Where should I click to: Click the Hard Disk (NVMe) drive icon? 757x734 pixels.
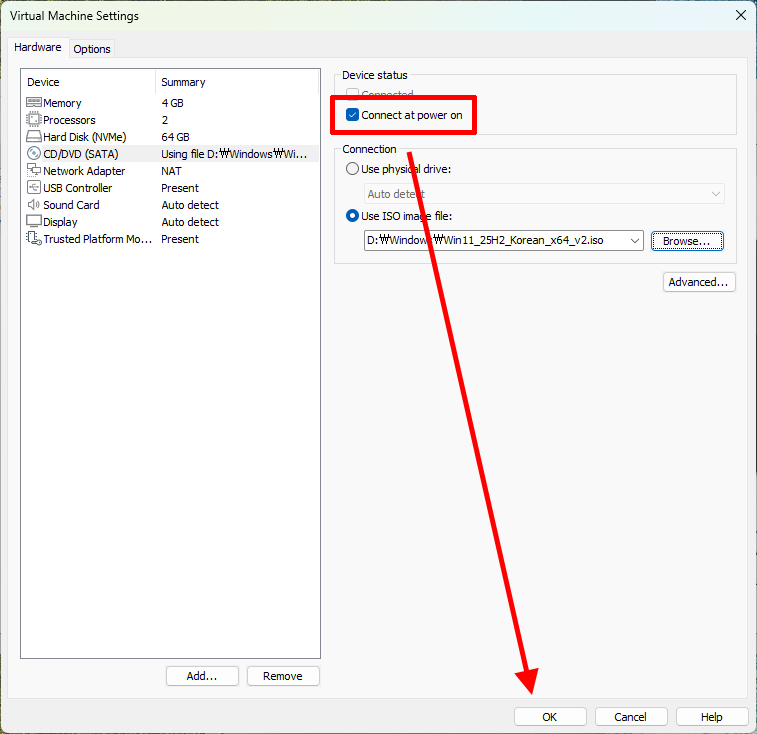point(34,136)
